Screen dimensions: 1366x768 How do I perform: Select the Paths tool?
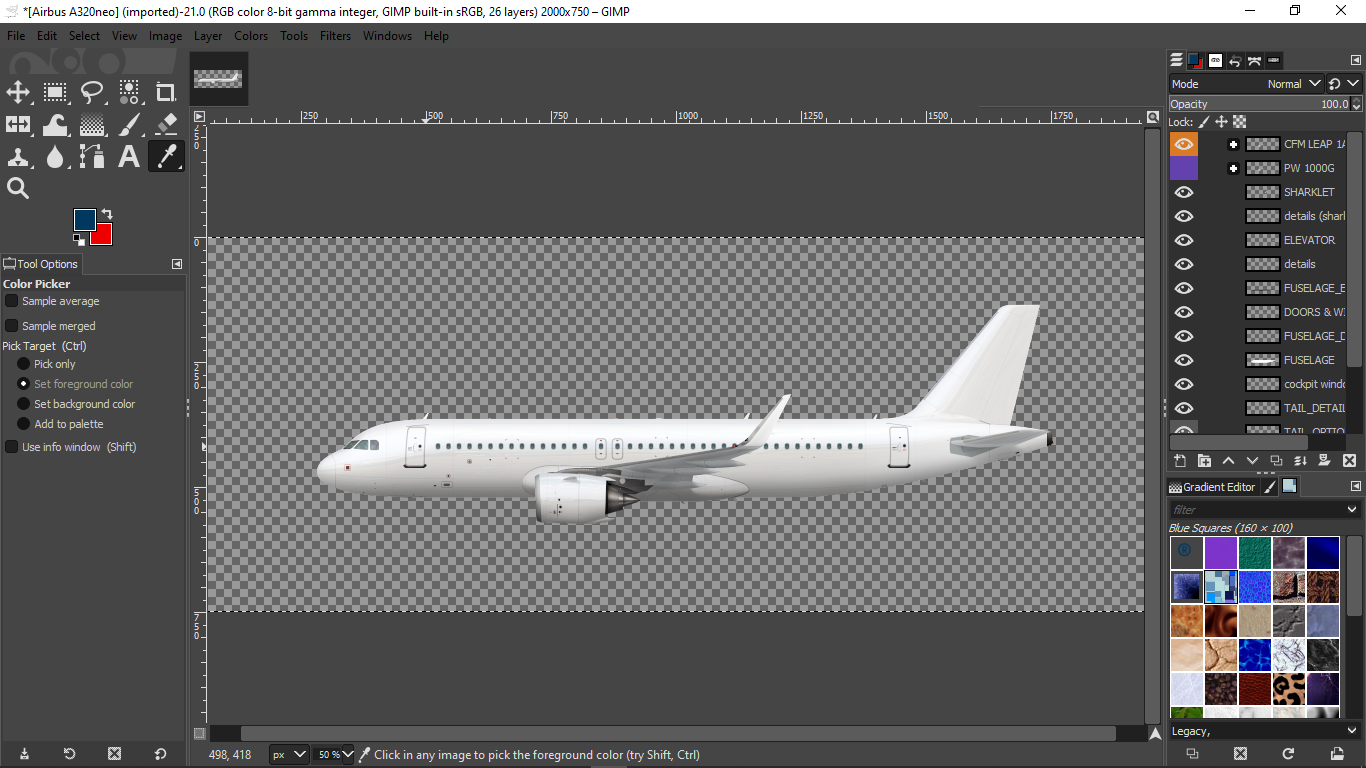pos(92,157)
